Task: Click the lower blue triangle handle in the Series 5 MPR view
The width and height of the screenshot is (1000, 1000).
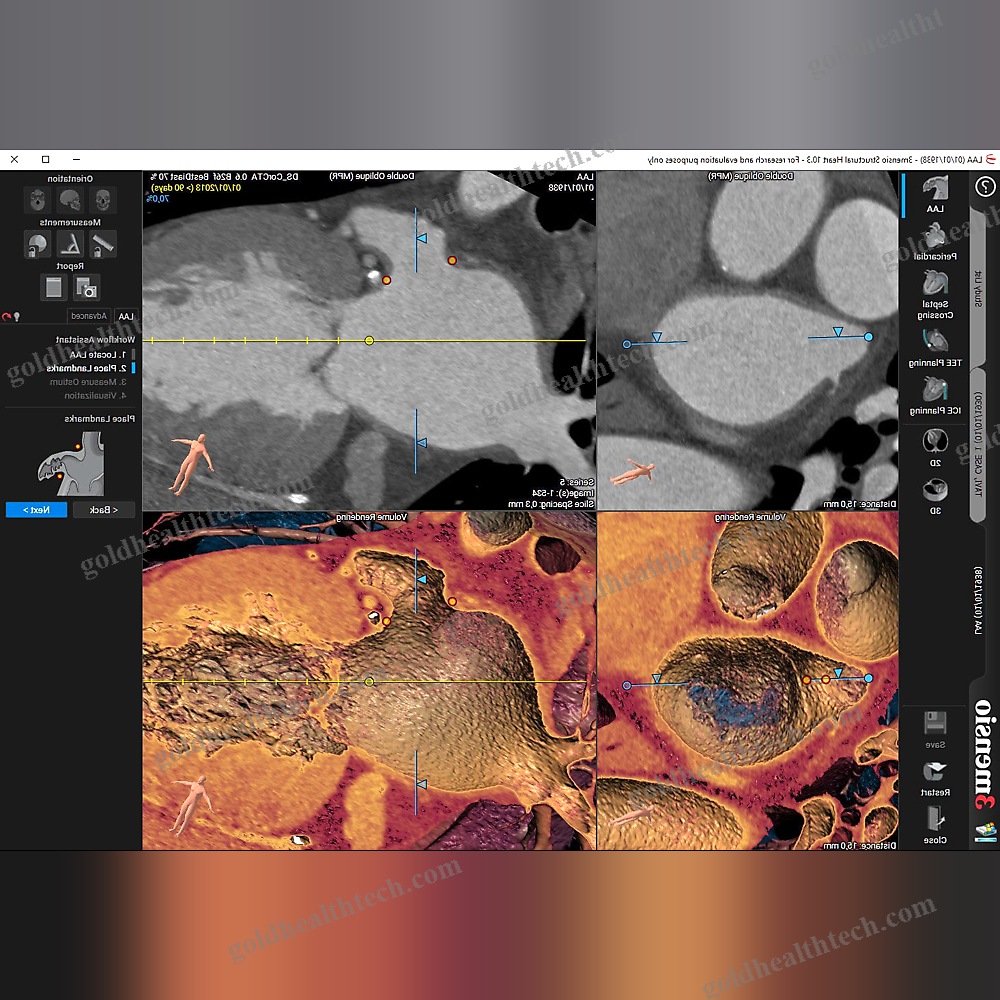Action: tap(422, 443)
